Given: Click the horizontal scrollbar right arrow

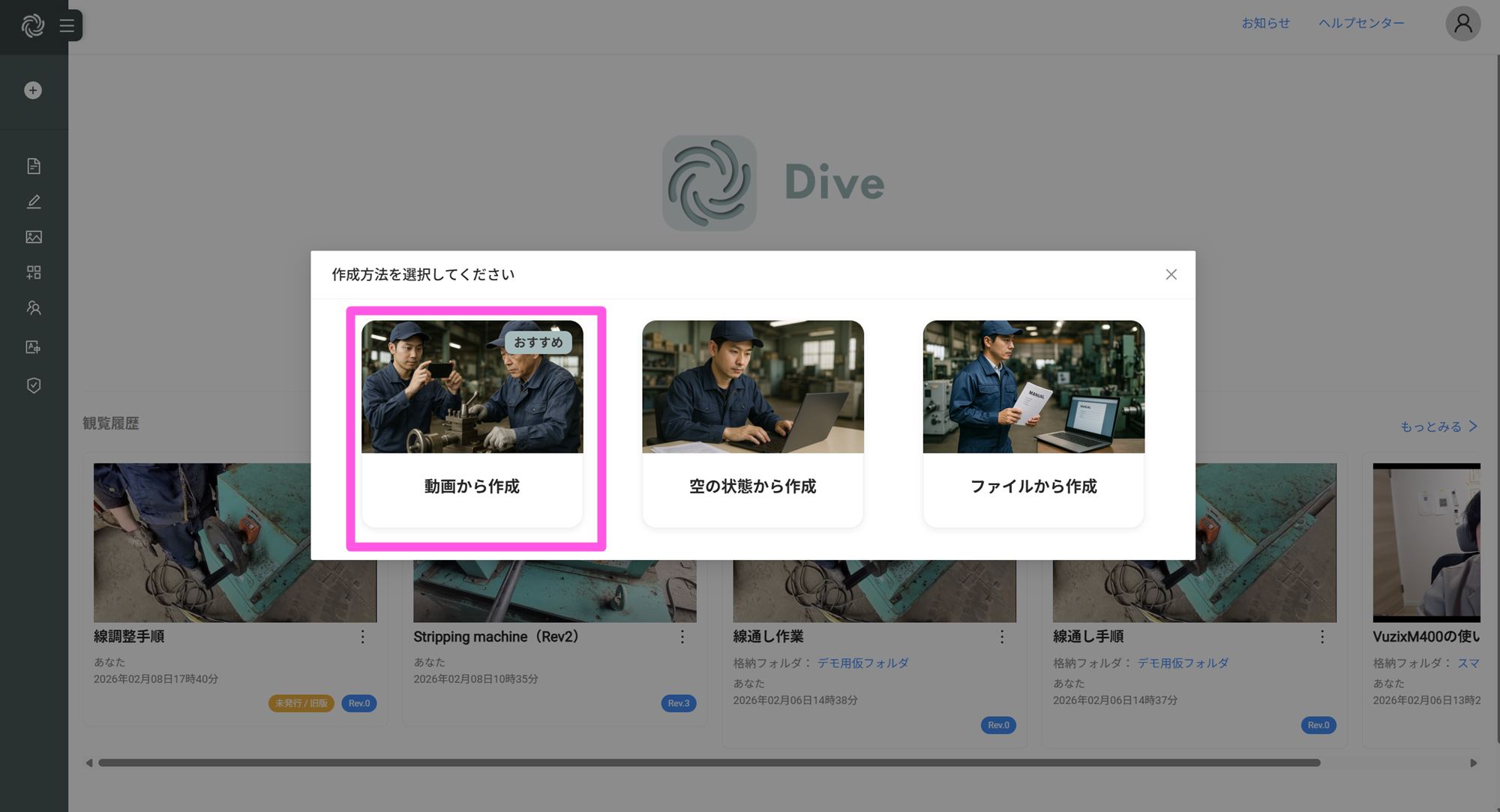Looking at the screenshot, I should [x=1473, y=763].
